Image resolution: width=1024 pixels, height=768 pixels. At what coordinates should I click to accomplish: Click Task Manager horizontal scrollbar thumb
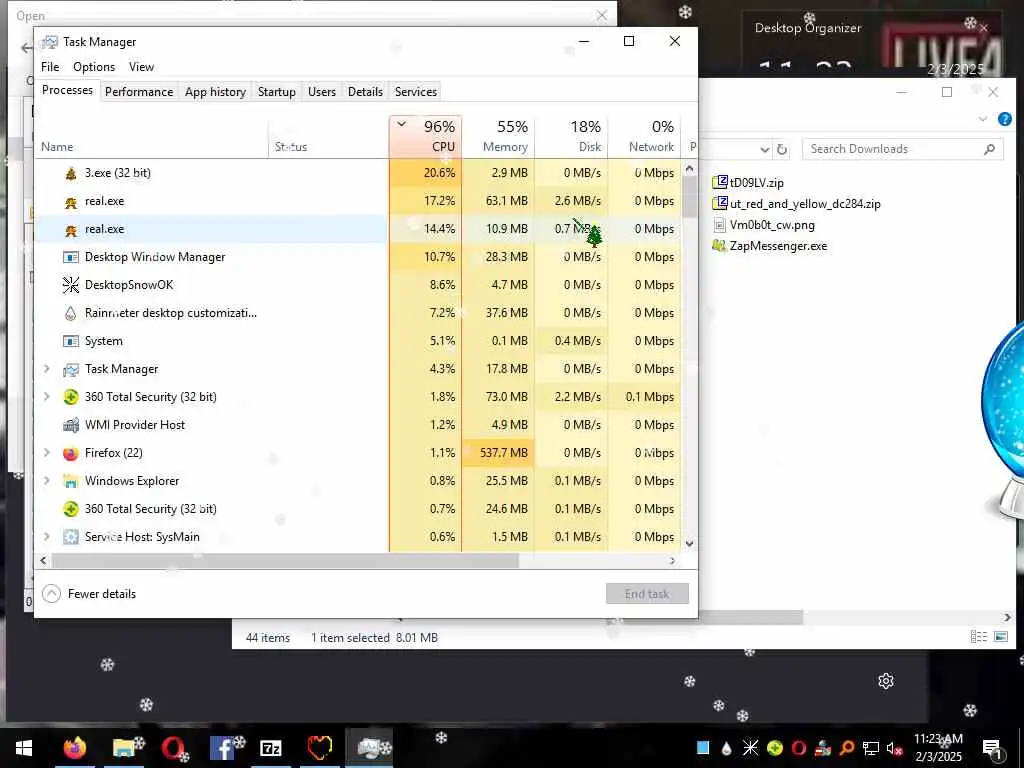pyautogui.click(x=285, y=561)
